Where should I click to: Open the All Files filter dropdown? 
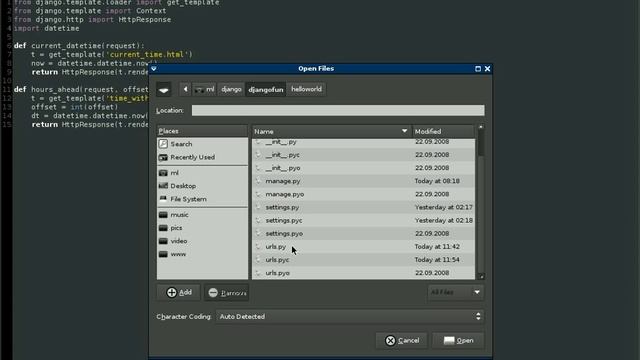click(x=456, y=292)
